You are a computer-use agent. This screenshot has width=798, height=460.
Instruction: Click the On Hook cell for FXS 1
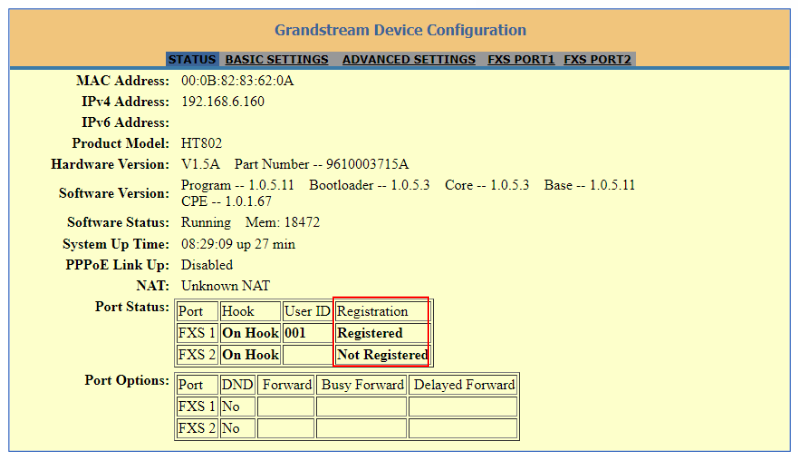coord(250,333)
